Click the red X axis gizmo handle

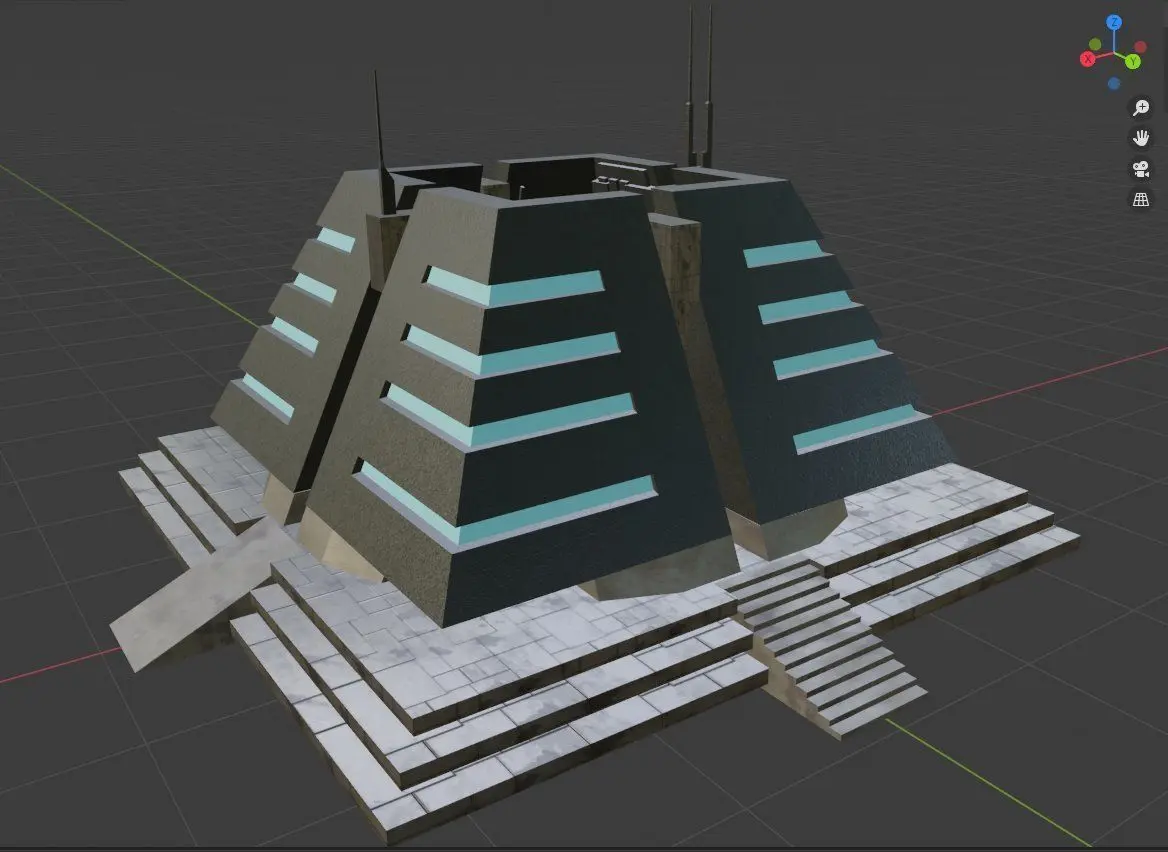coord(1088,59)
